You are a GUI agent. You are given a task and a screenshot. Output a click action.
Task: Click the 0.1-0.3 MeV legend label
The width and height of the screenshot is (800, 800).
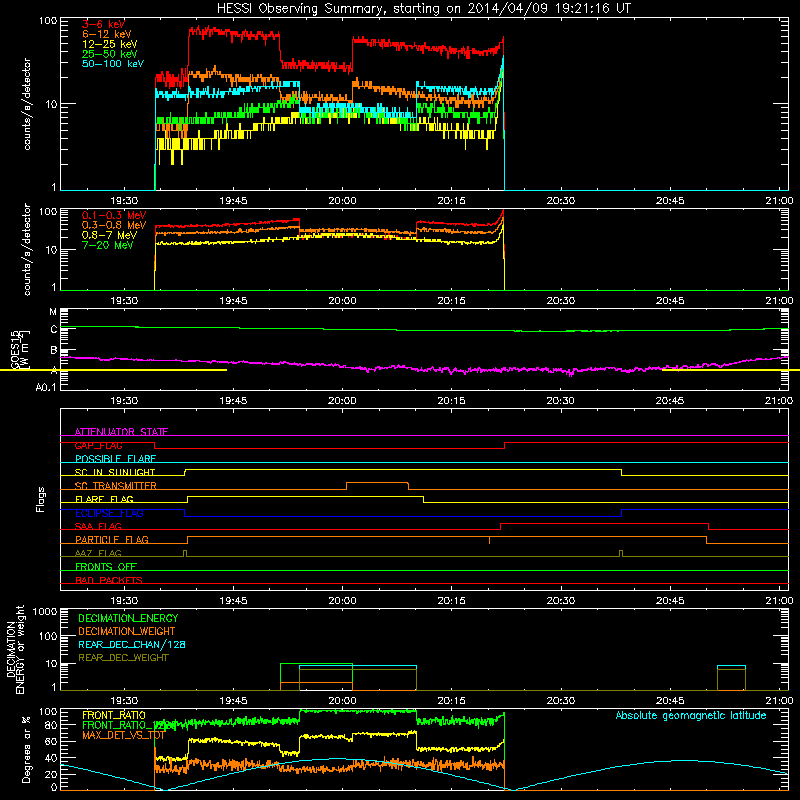point(114,215)
